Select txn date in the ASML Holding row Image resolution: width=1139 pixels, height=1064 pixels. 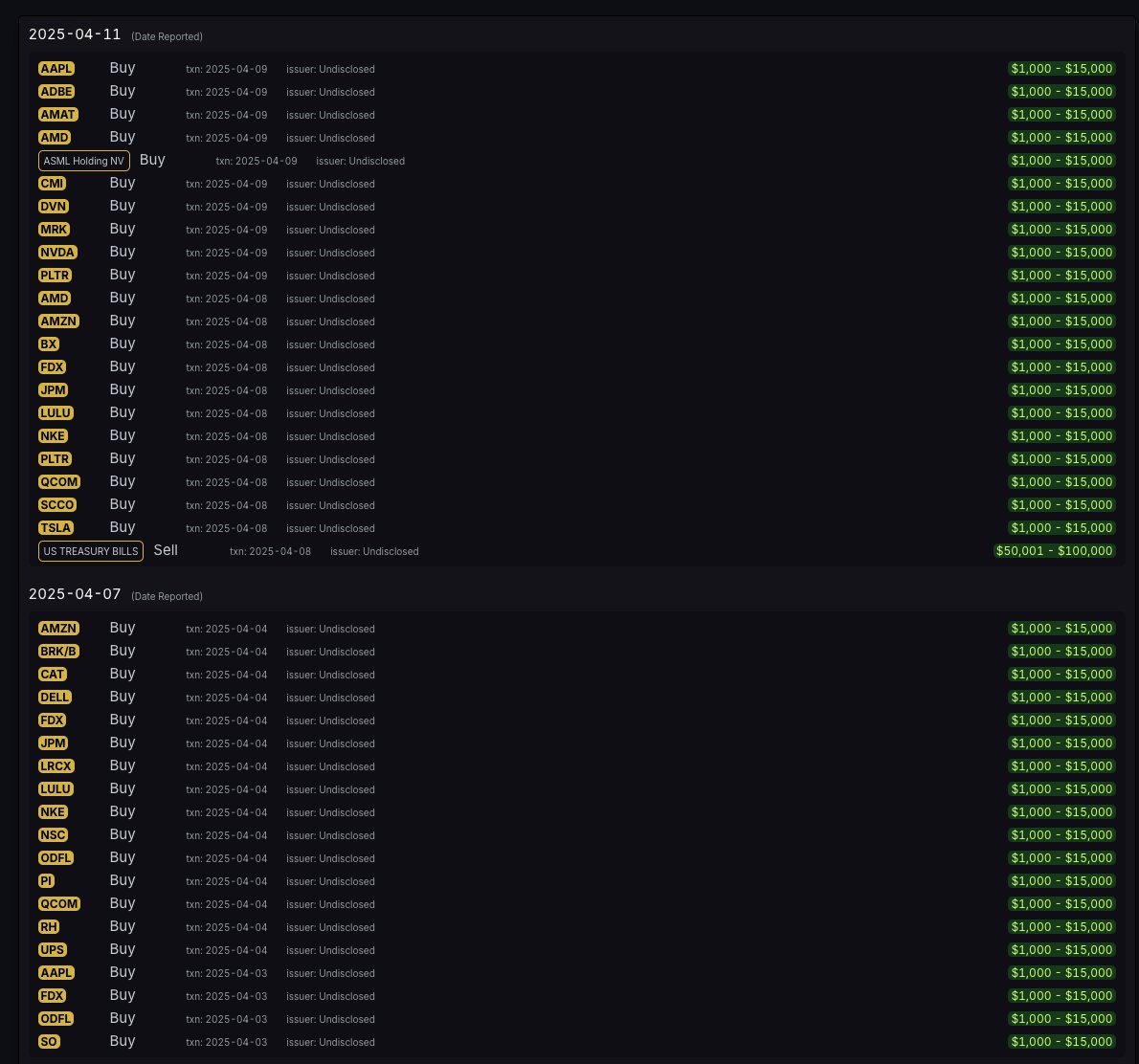pyautogui.click(x=257, y=162)
